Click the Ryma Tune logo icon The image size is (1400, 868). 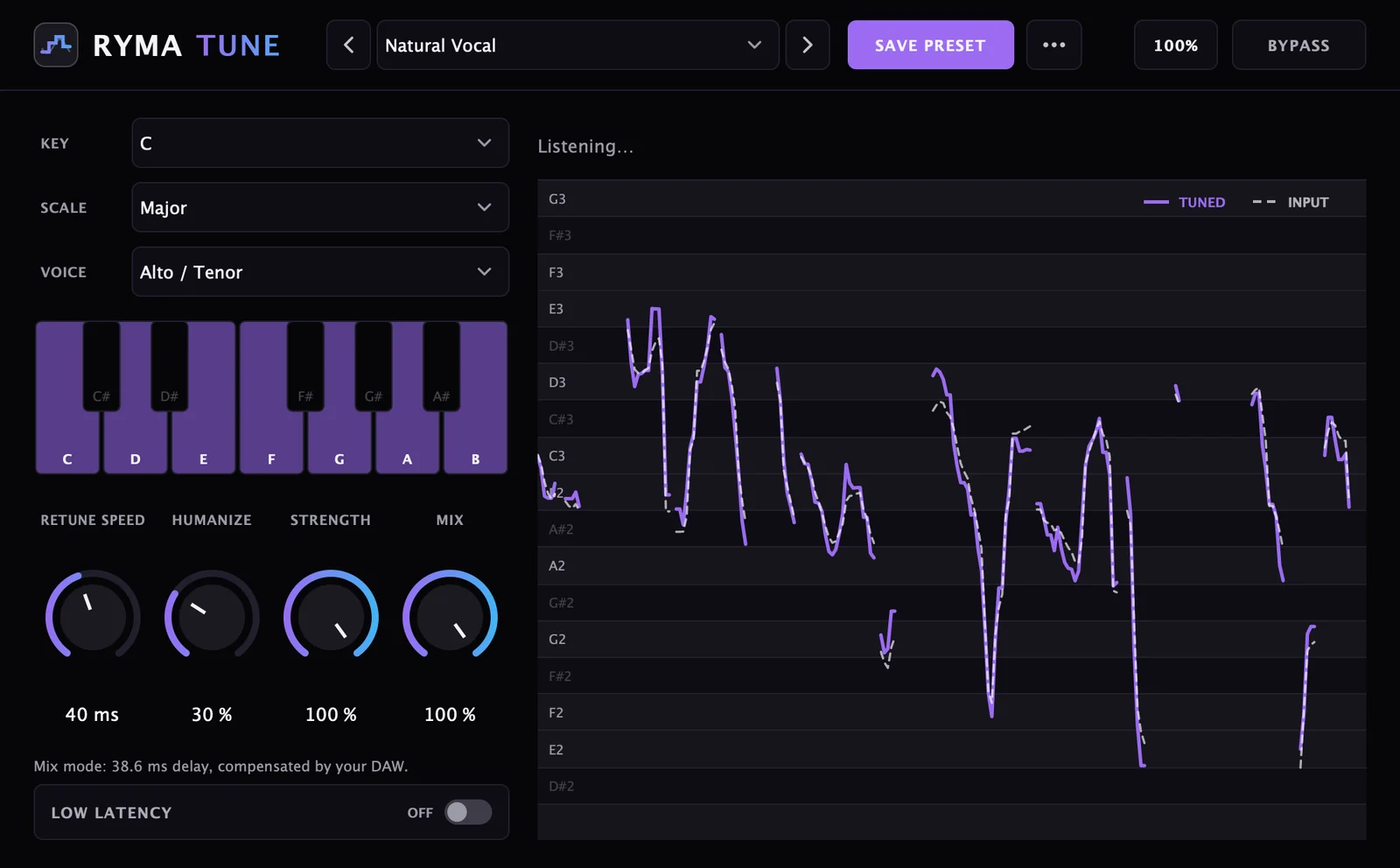pos(56,45)
